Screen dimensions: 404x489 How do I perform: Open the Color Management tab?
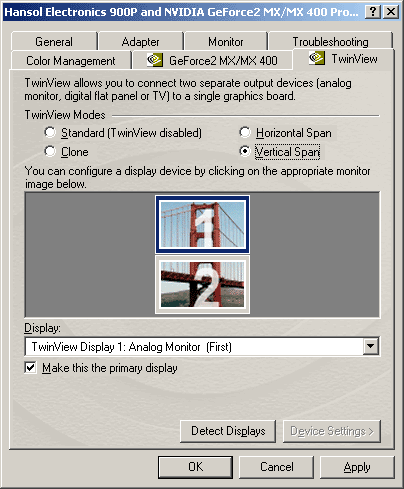(71, 60)
